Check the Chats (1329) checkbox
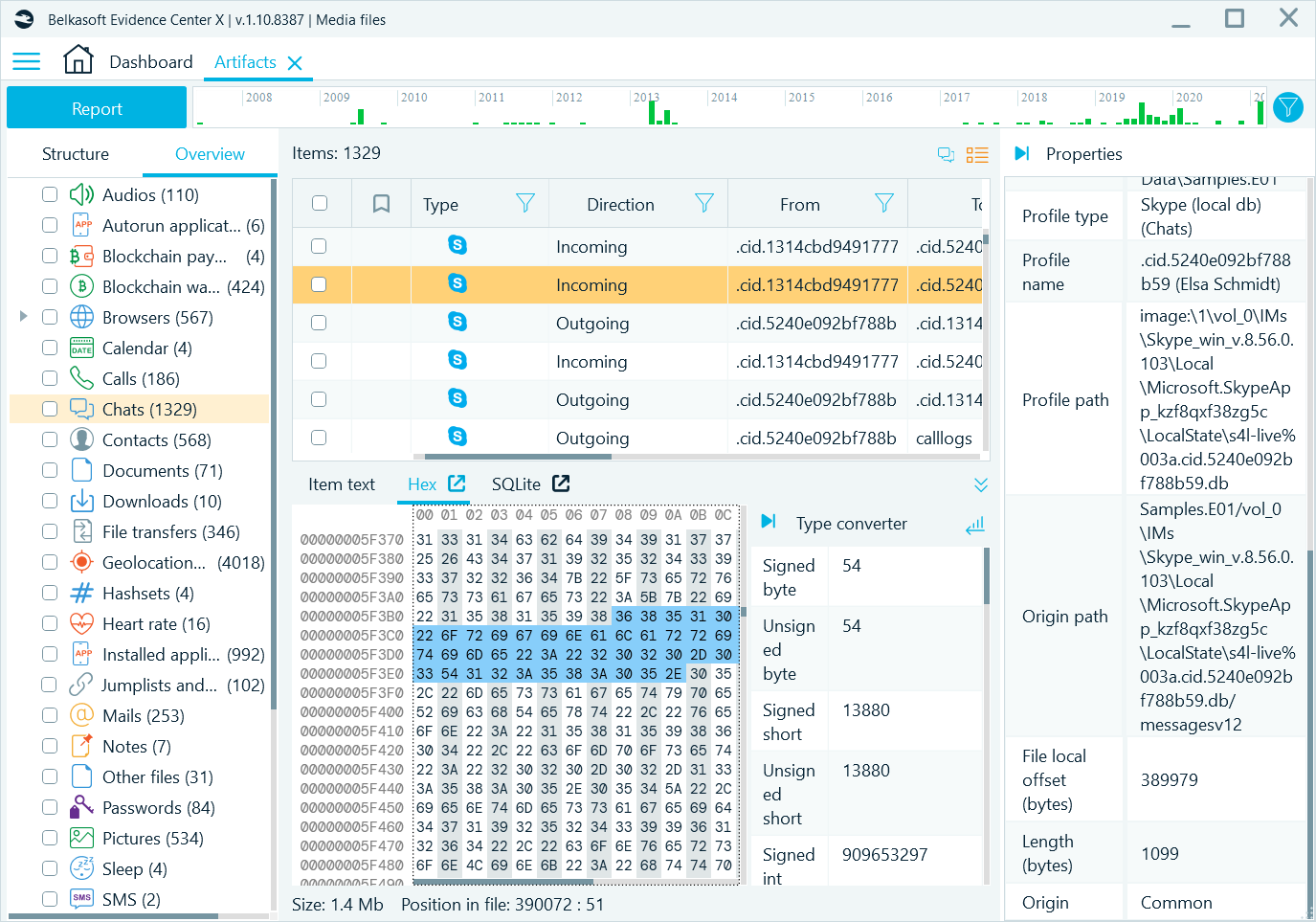 coord(50,409)
